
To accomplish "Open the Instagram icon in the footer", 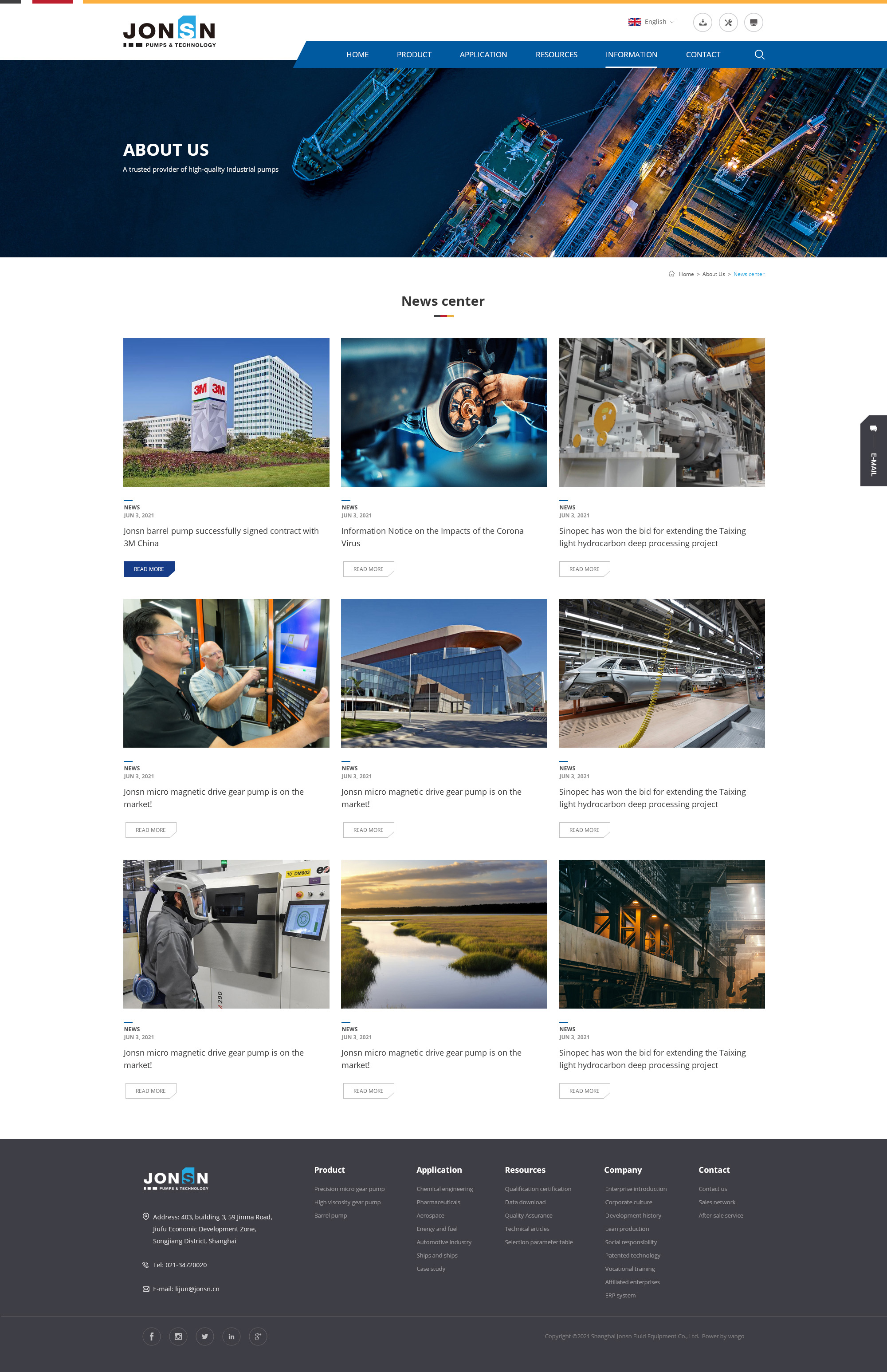I will click(178, 1336).
